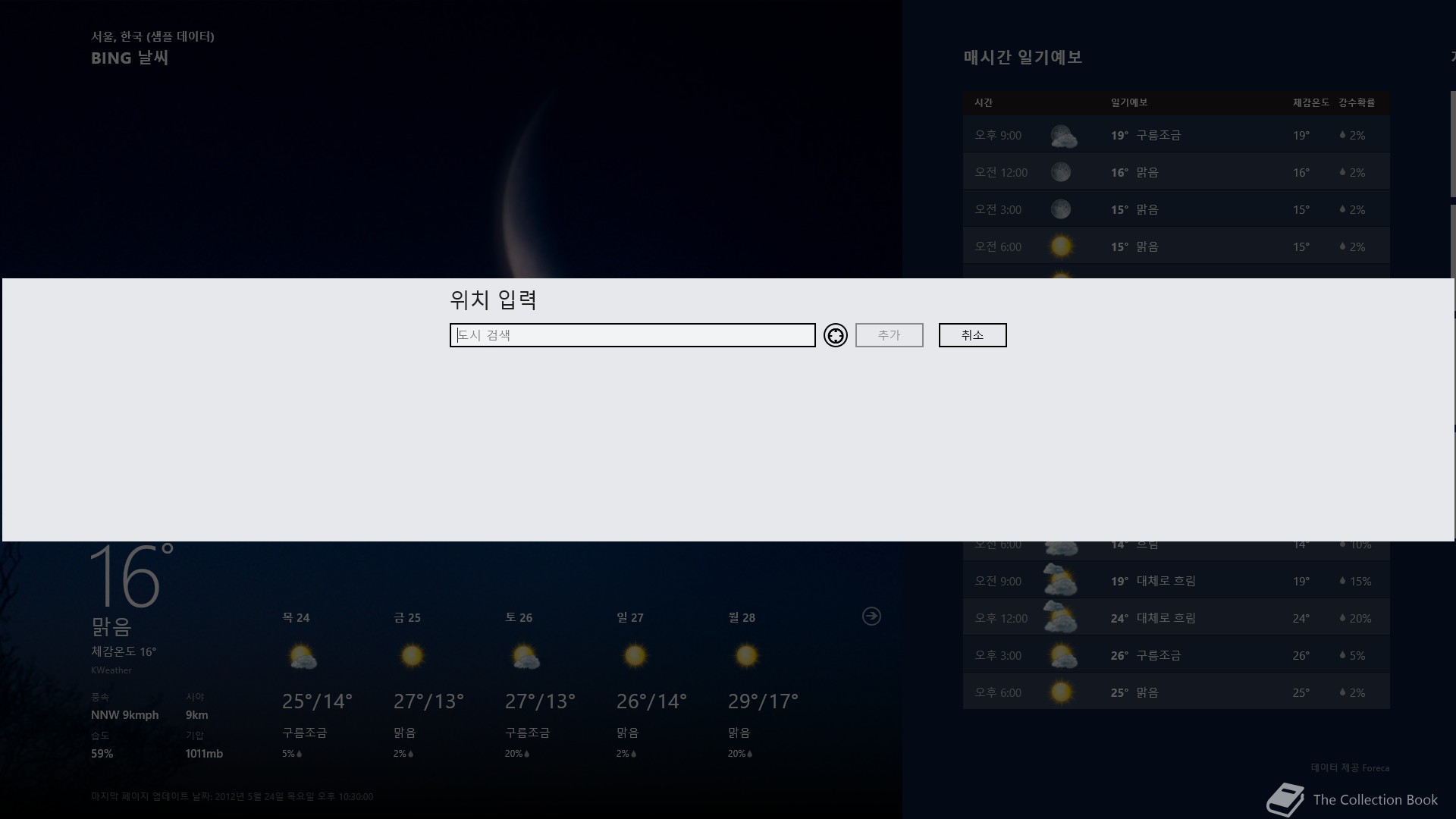Select the 목 24 partly cloudy icon
This screenshot has width=1456, height=819.
(302, 657)
